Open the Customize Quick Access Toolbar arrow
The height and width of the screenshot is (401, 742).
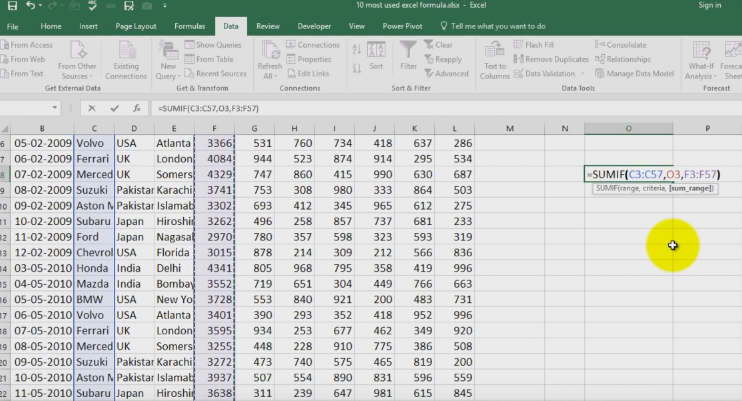coord(165,6)
